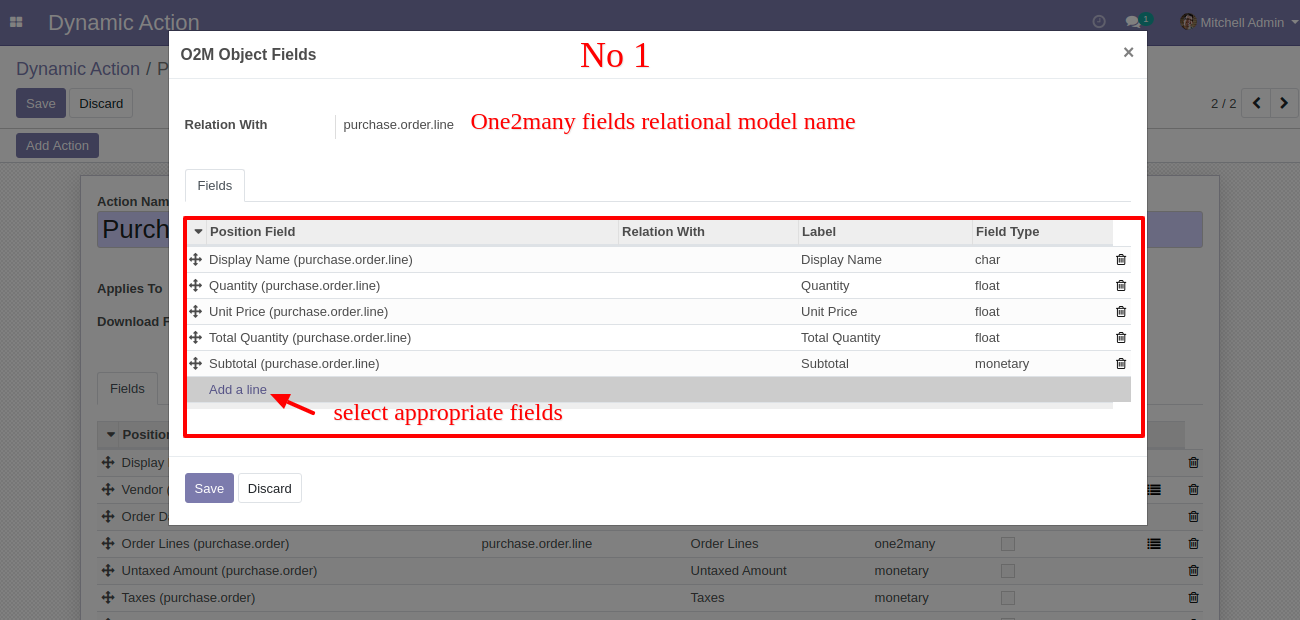Open the apps grid menu icon
Screen dimensions: 1300x620
click(16, 22)
